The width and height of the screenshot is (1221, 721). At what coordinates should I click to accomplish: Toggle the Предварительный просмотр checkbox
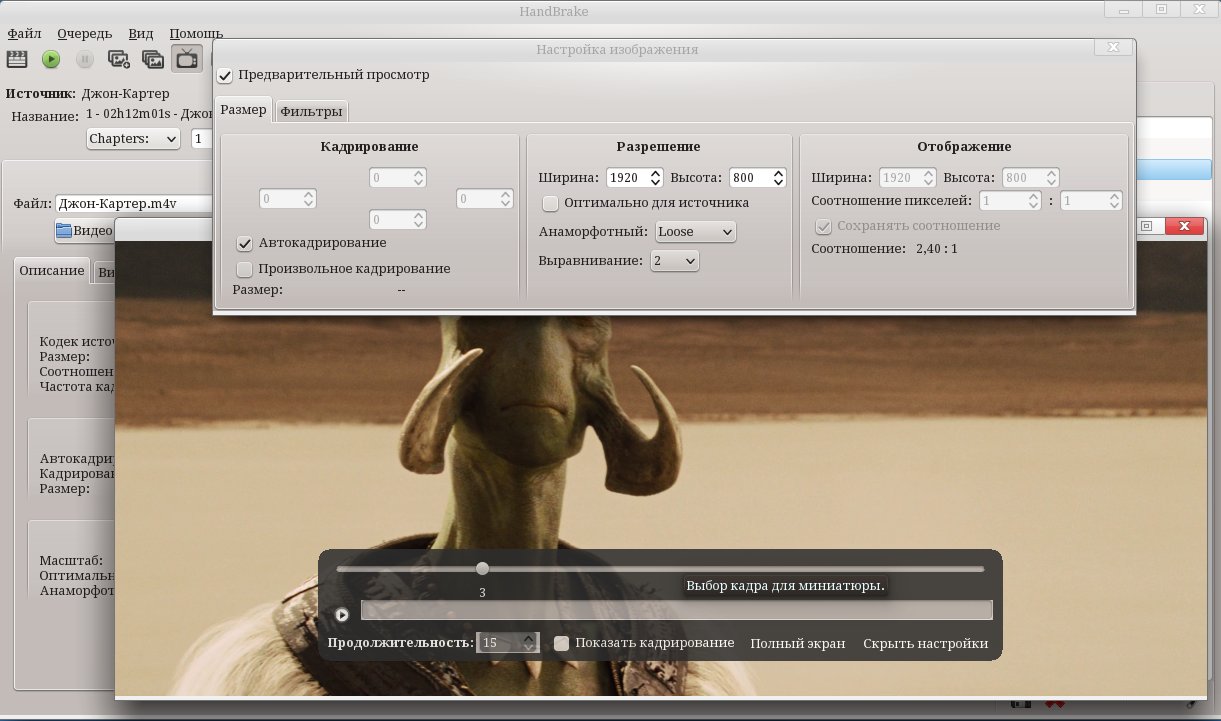[x=225, y=75]
